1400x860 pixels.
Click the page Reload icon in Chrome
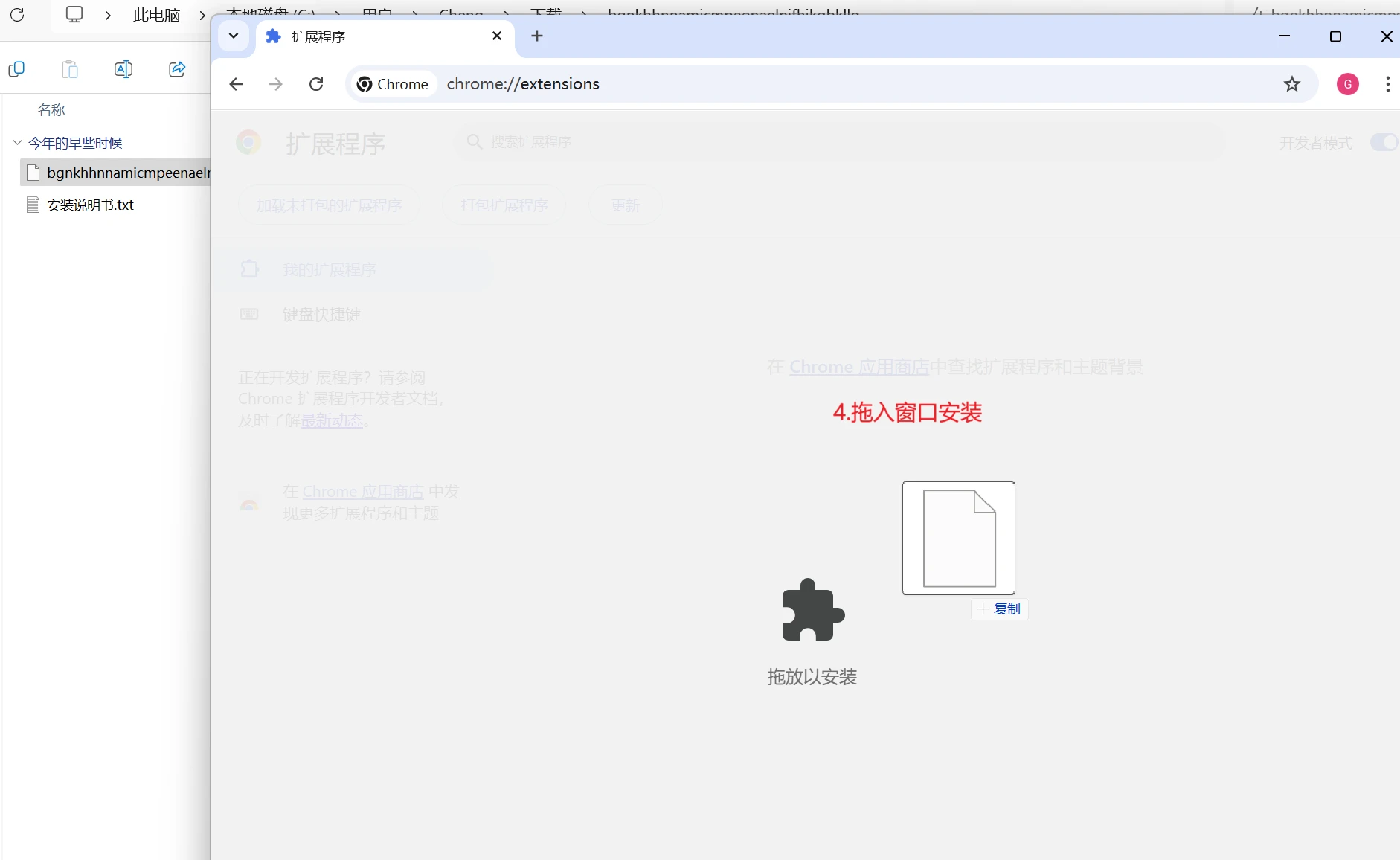[315, 84]
